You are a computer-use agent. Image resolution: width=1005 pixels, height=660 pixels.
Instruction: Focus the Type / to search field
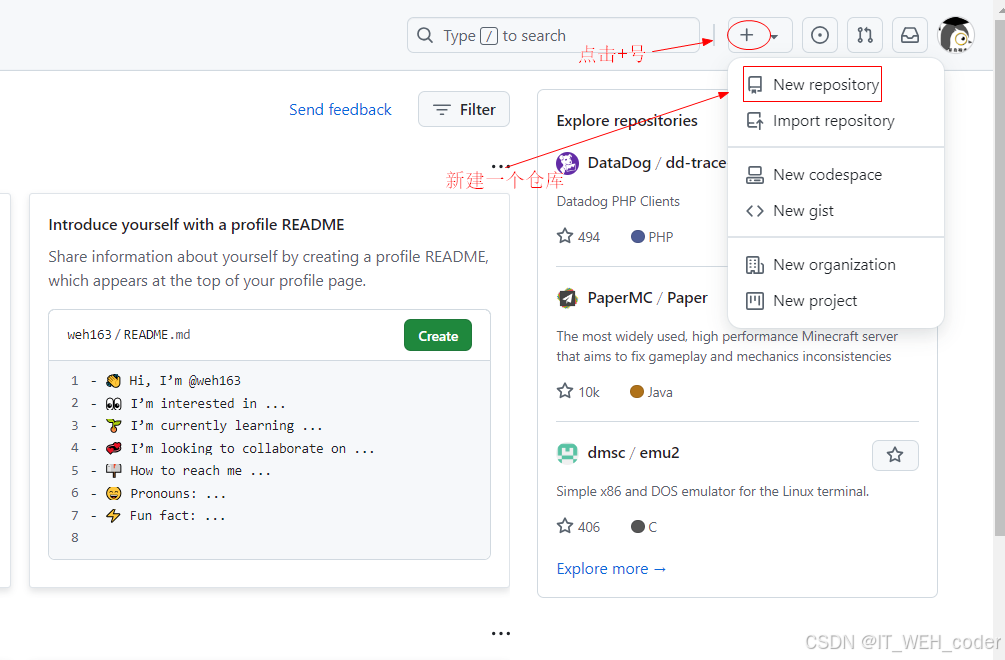[553, 35]
